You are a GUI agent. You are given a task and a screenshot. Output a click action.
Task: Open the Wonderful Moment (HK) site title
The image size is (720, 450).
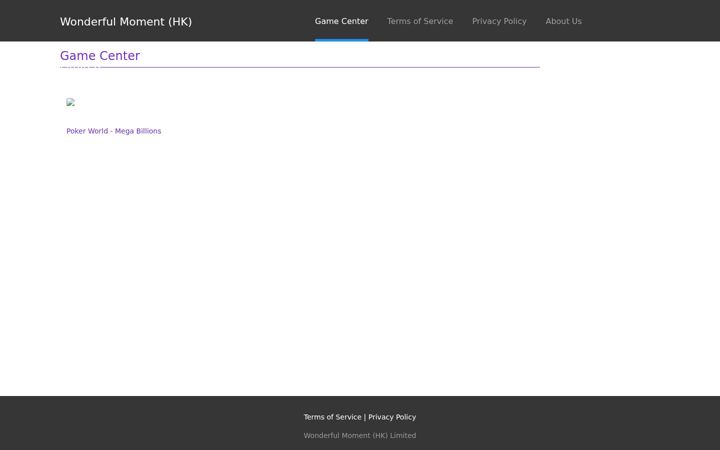pos(126,22)
